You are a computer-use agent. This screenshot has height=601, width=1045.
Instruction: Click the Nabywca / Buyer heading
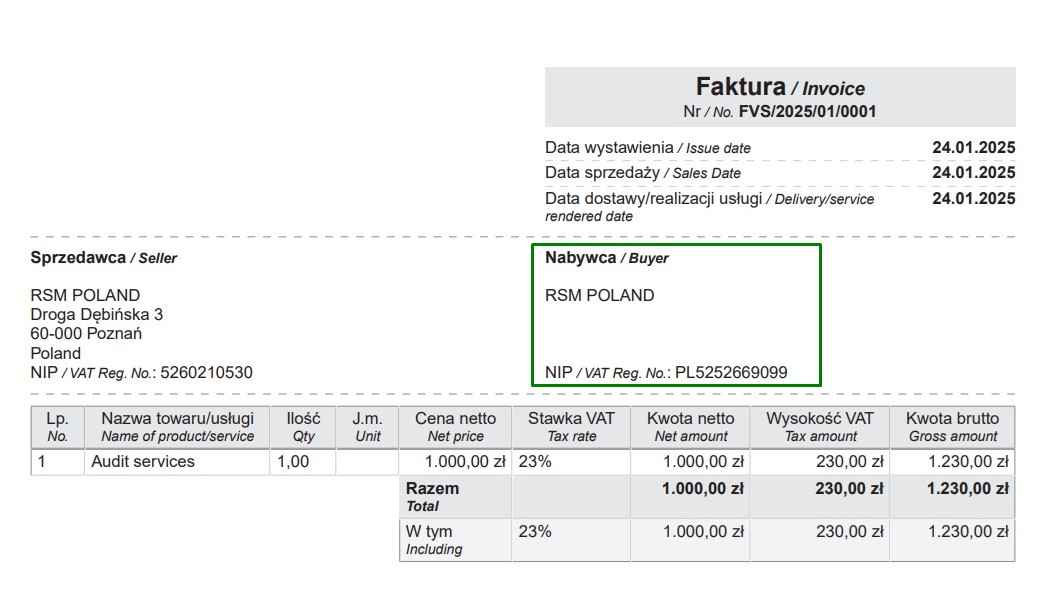pos(606,258)
